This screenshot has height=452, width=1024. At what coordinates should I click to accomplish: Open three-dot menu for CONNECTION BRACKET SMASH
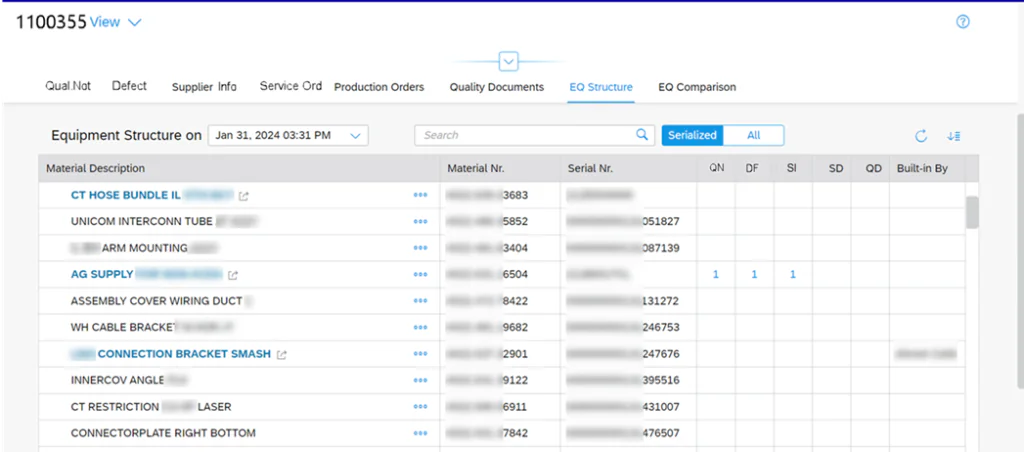(421, 354)
